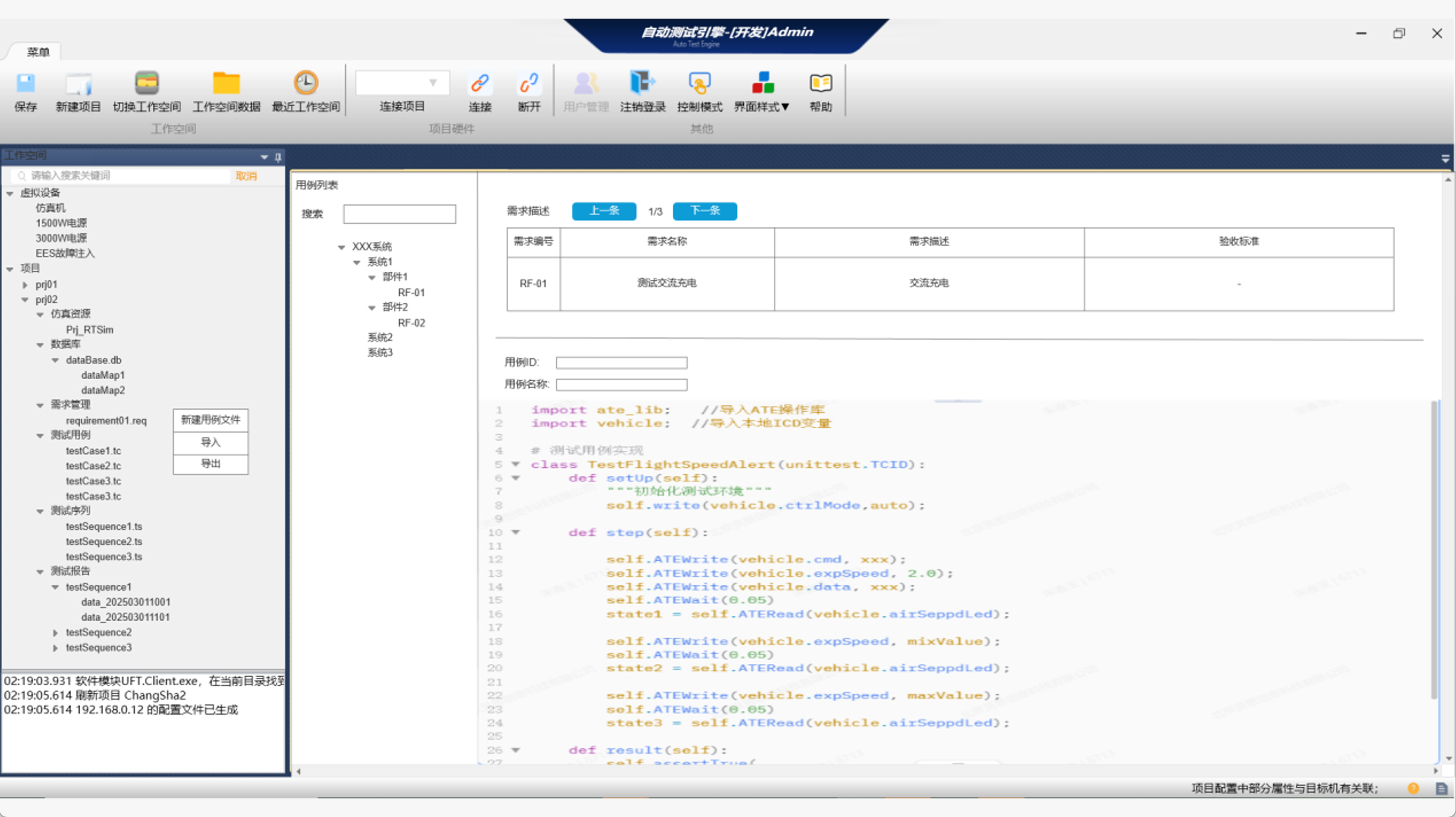1456x817 pixels.
Task: Expand testSequence2 report node
Action: click(55, 633)
